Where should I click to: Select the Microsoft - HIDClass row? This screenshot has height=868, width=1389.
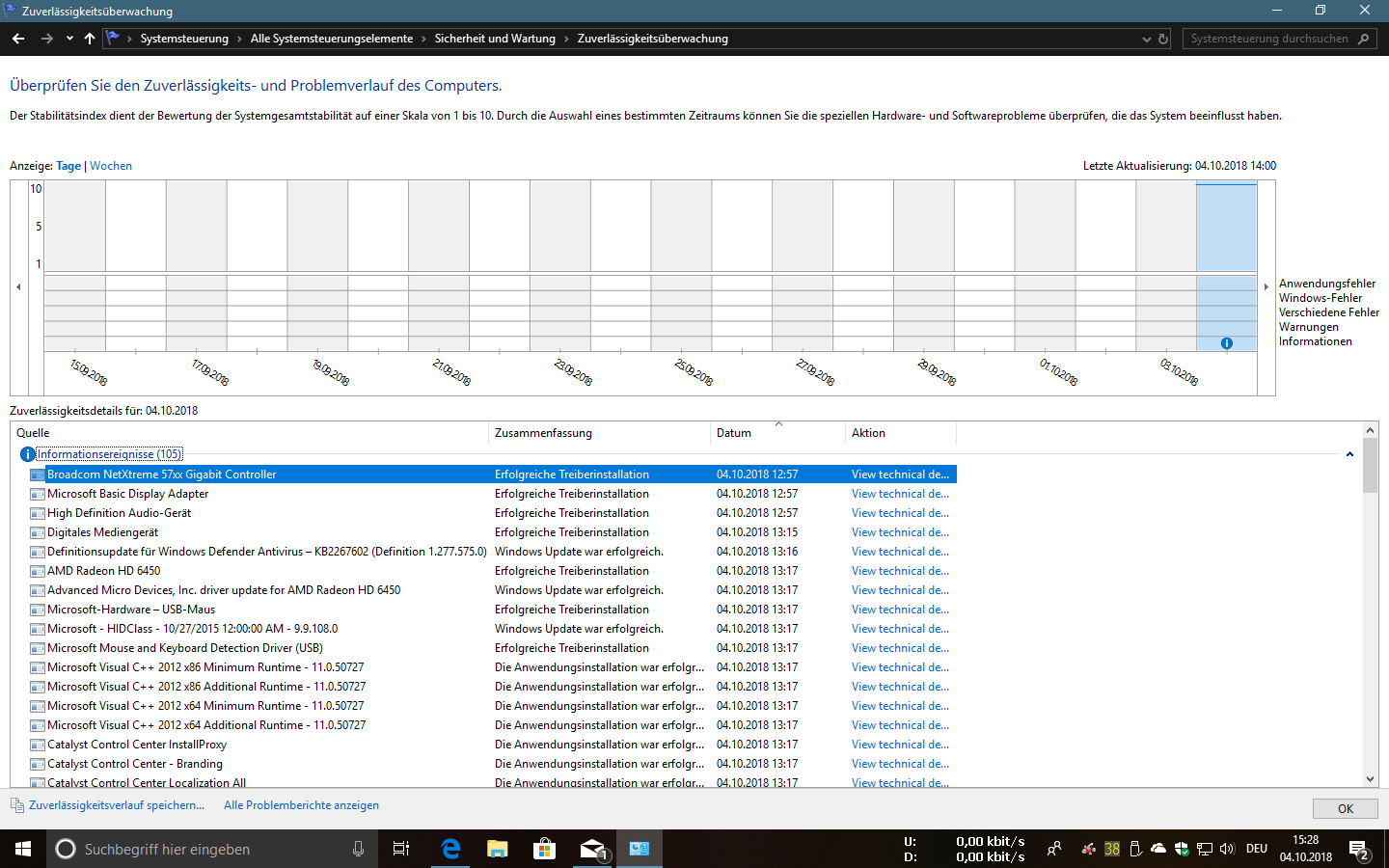(492, 629)
